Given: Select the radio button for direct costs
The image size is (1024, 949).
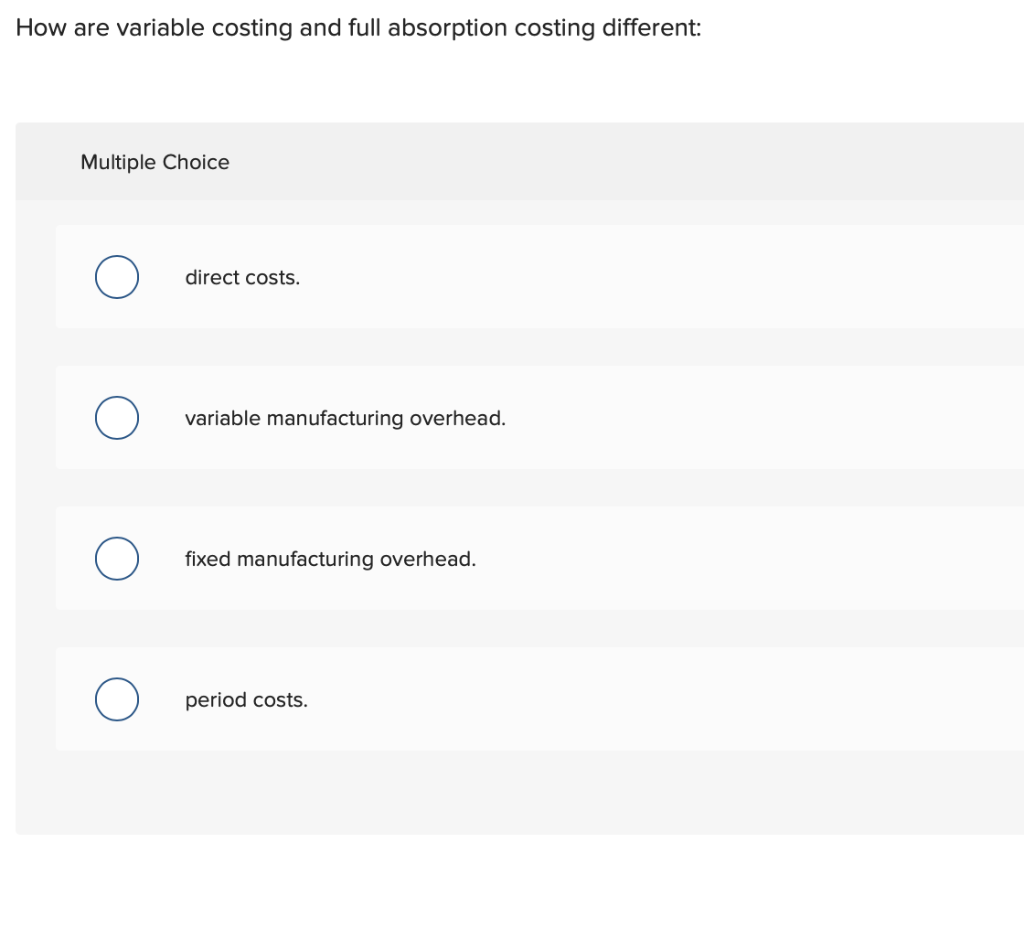Looking at the screenshot, I should 116,277.
